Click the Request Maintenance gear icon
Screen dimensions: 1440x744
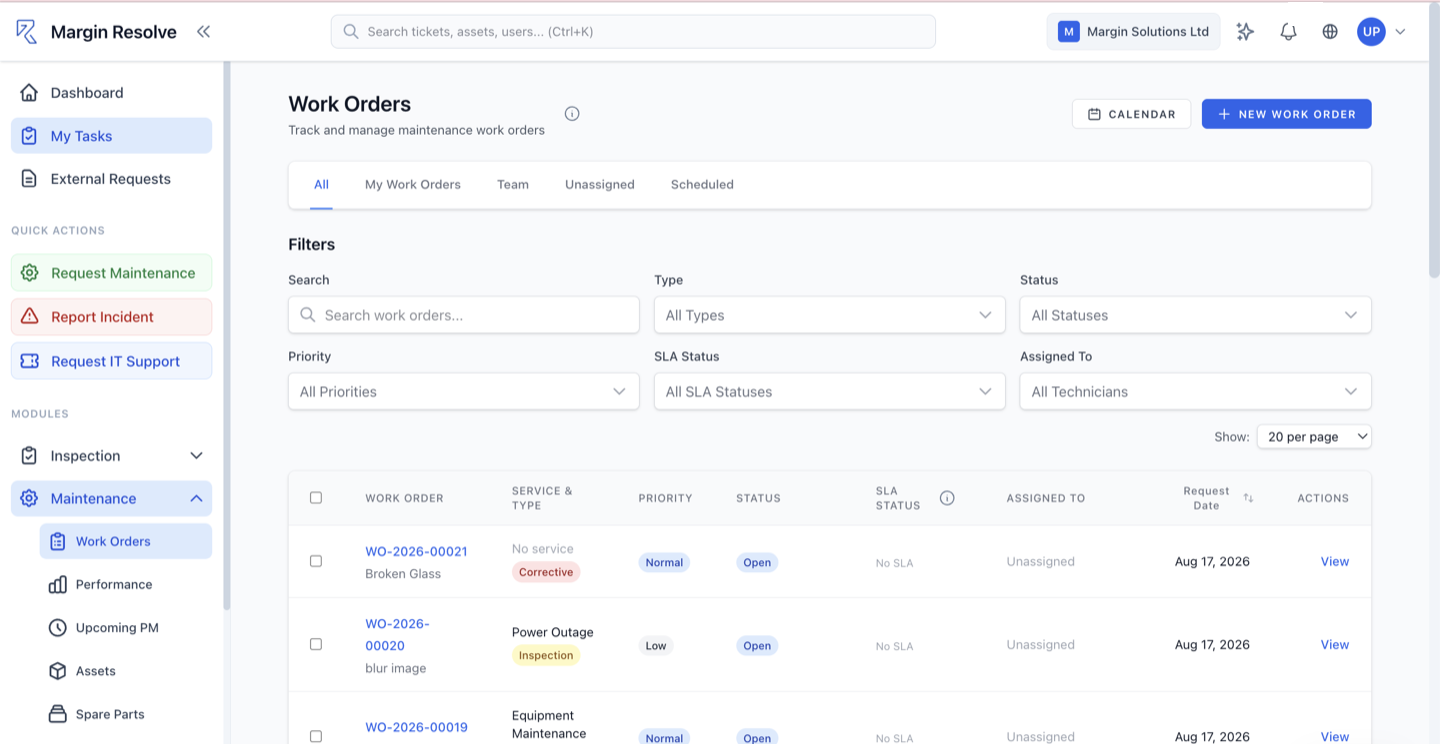(x=29, y=272)
